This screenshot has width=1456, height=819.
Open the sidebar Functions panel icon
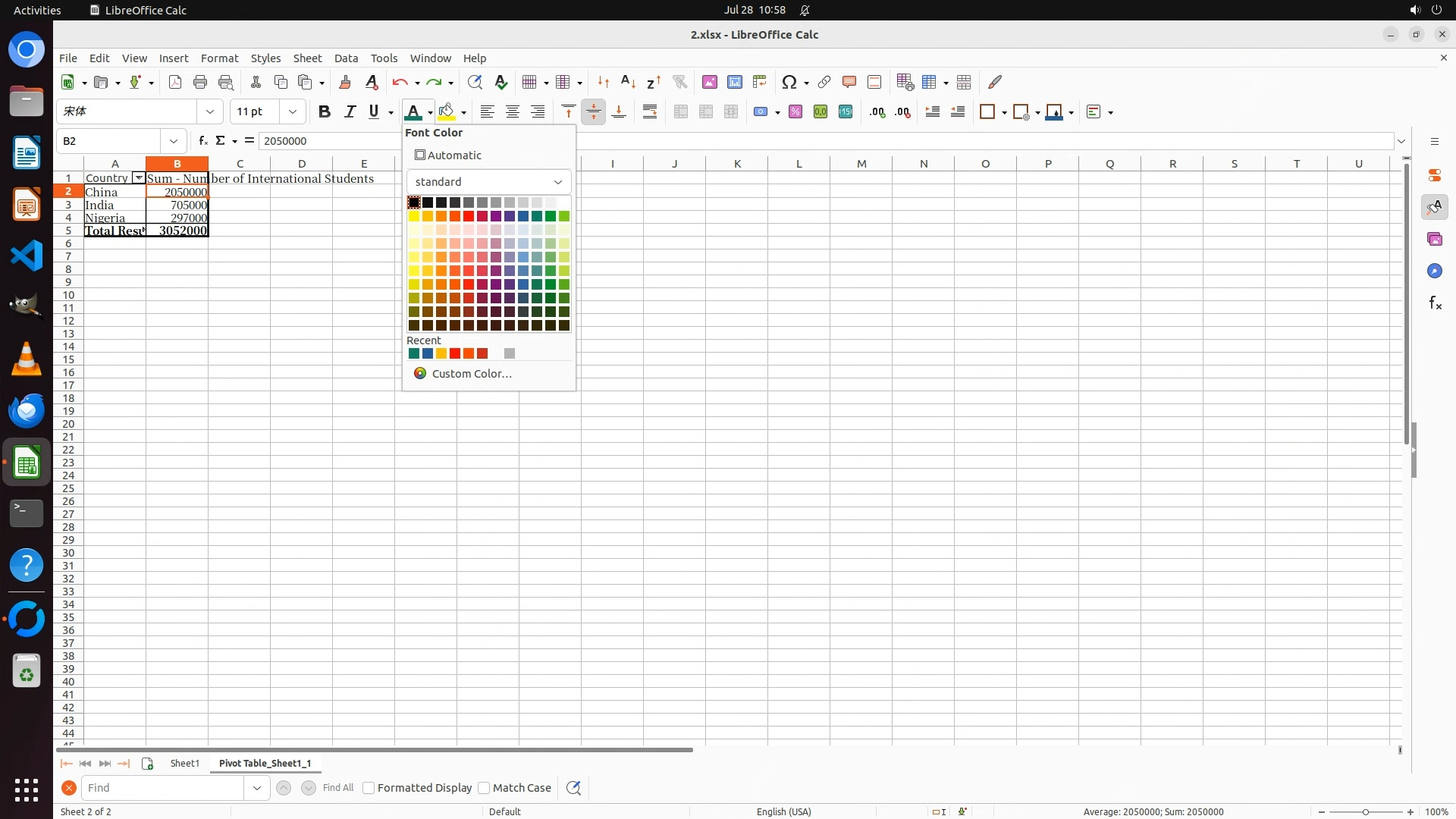pyautogui.click(x=1435, y=303)
